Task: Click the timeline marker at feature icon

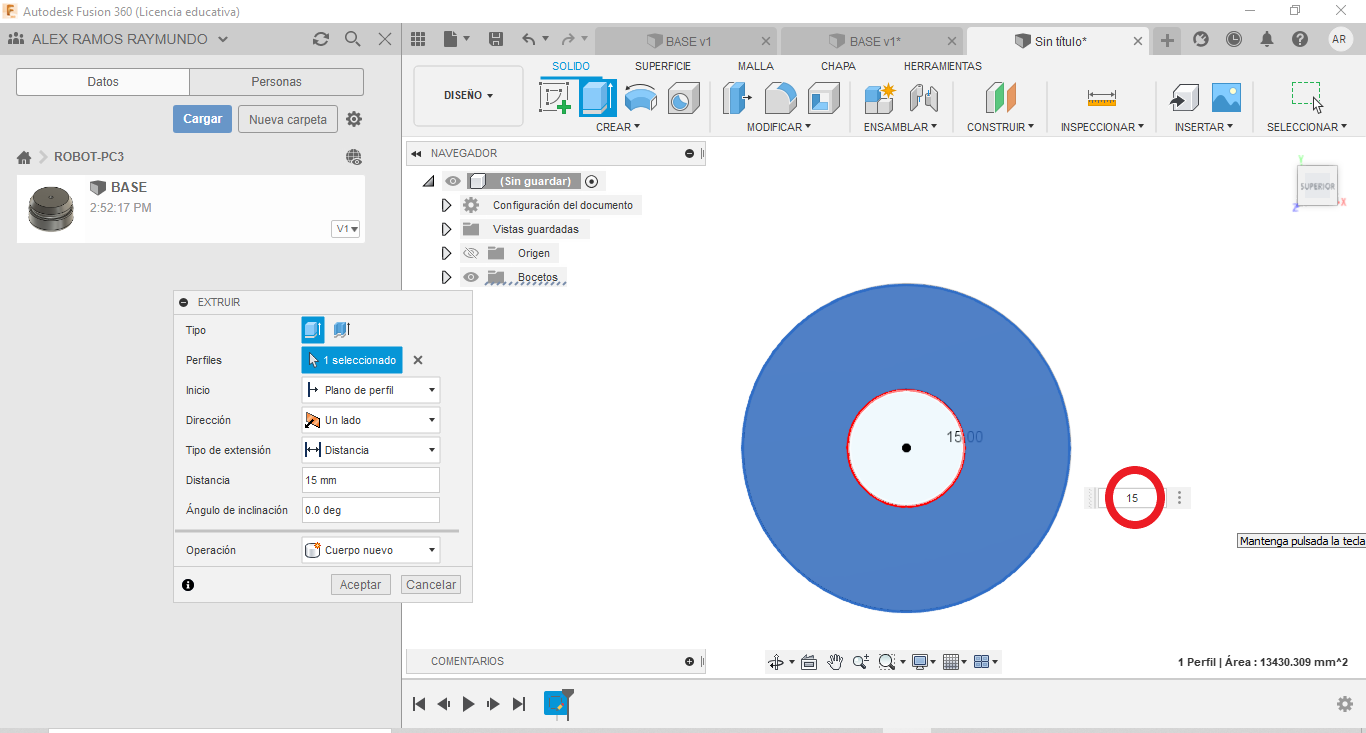Action: [557, 704]
